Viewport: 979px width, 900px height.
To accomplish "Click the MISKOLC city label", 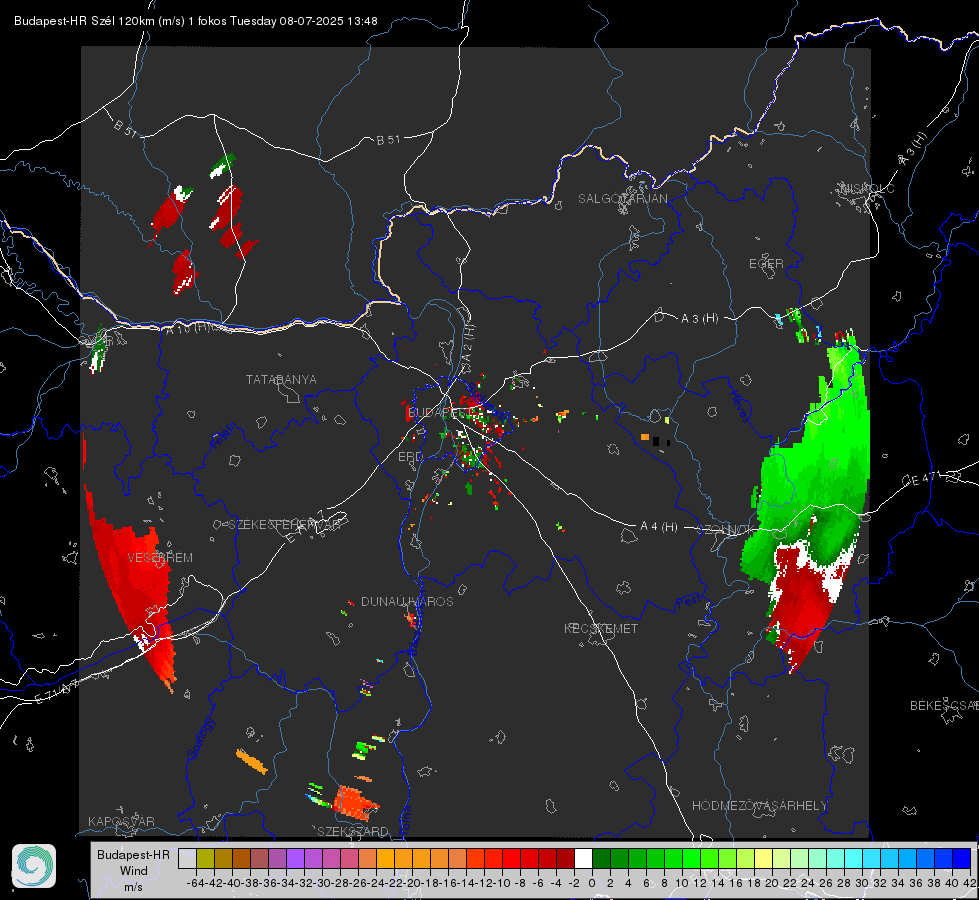I will coord(867,188).
